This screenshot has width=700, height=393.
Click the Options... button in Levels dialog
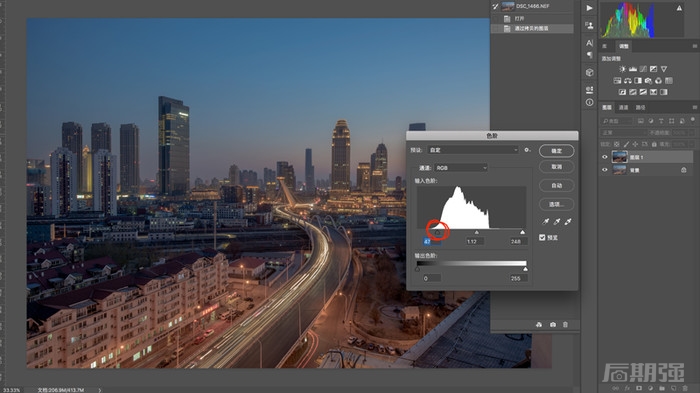click(x=556, y=204)
